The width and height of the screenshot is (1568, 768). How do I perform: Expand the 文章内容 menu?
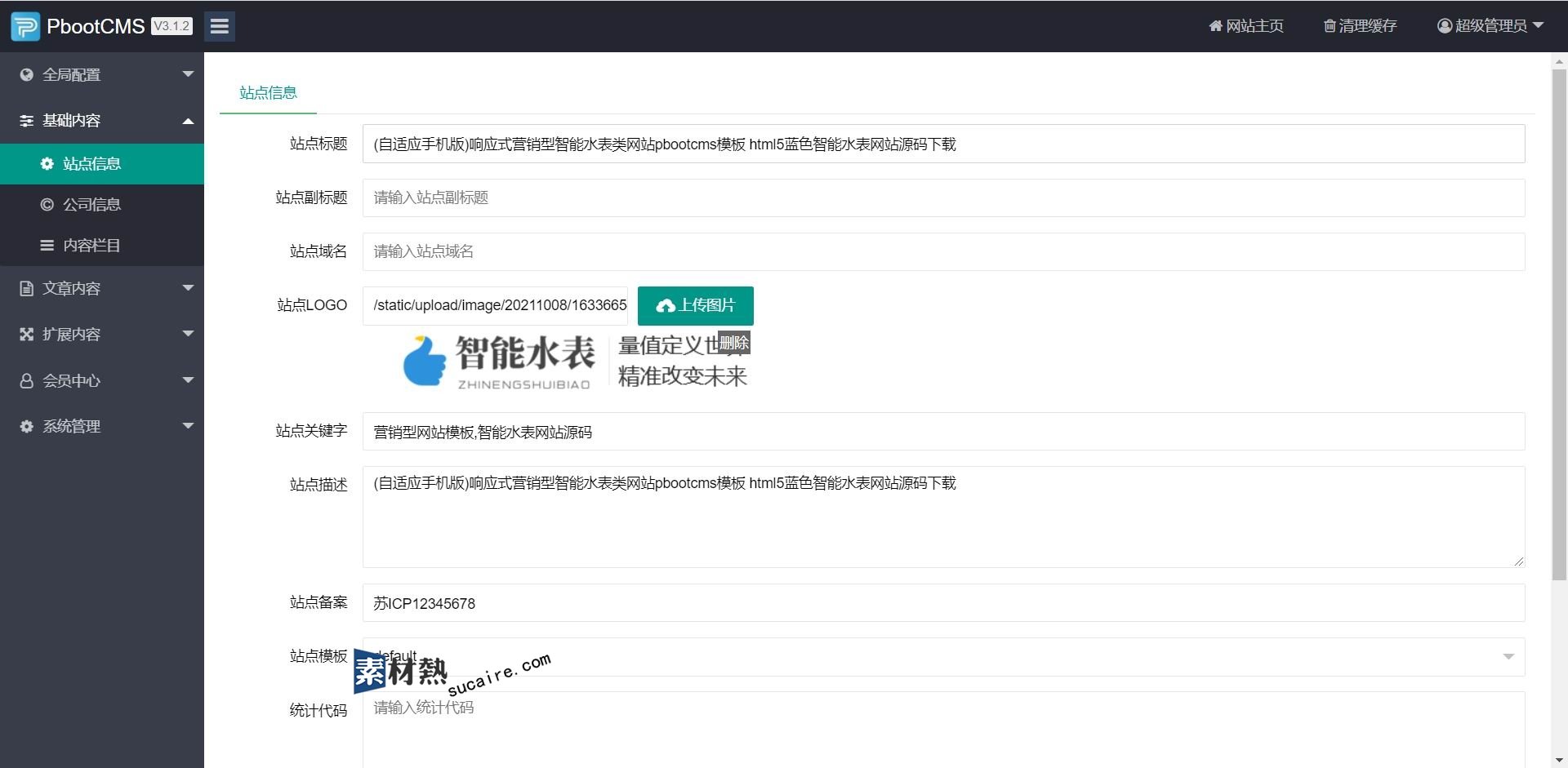(102, 289)
